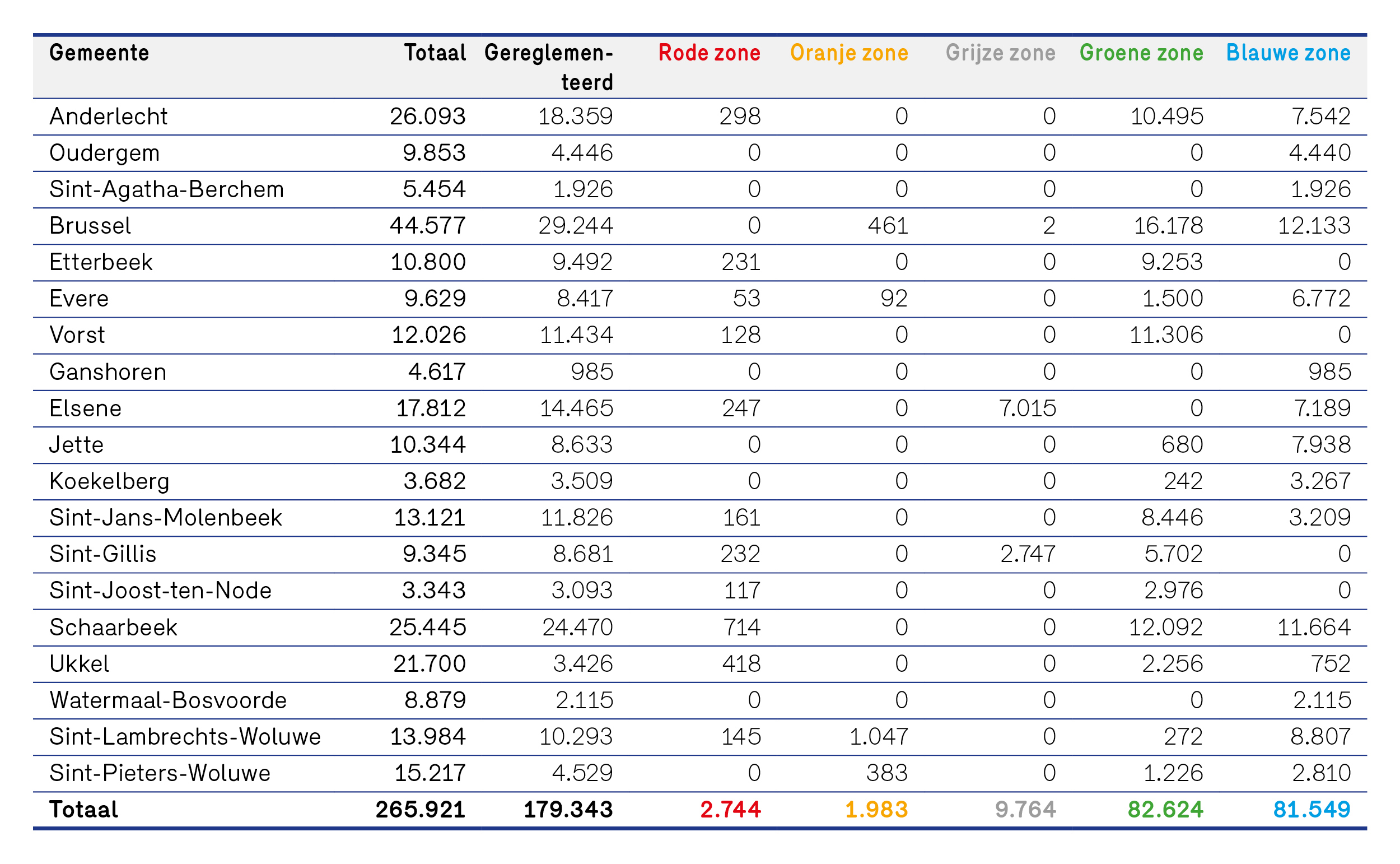Click Evere orange zone value 92

[894, 299]
